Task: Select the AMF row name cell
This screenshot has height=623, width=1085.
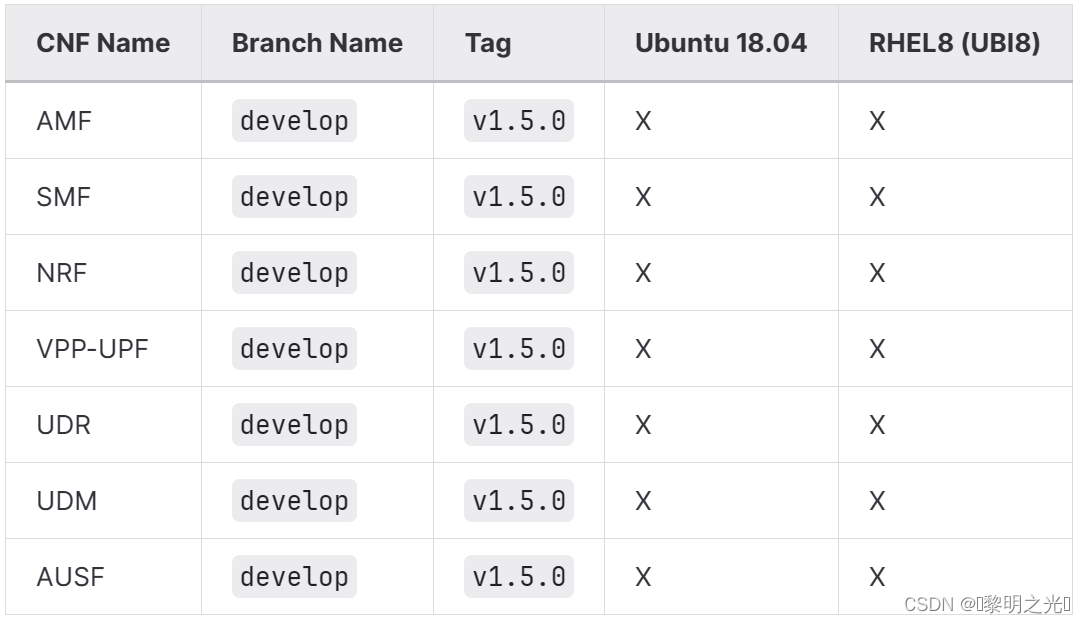Action: [103, 121]
